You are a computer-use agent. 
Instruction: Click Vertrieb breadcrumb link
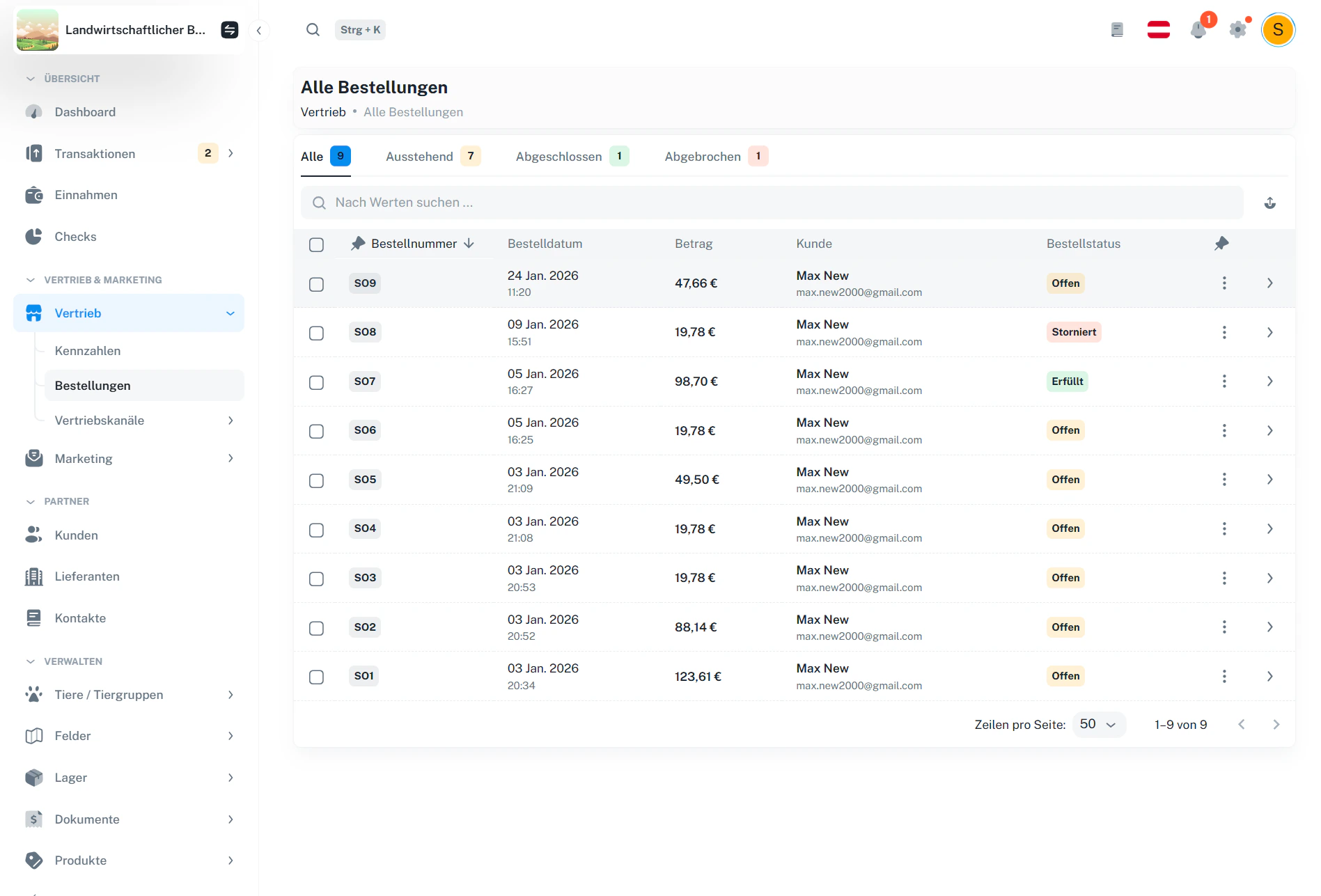(323, 112)
